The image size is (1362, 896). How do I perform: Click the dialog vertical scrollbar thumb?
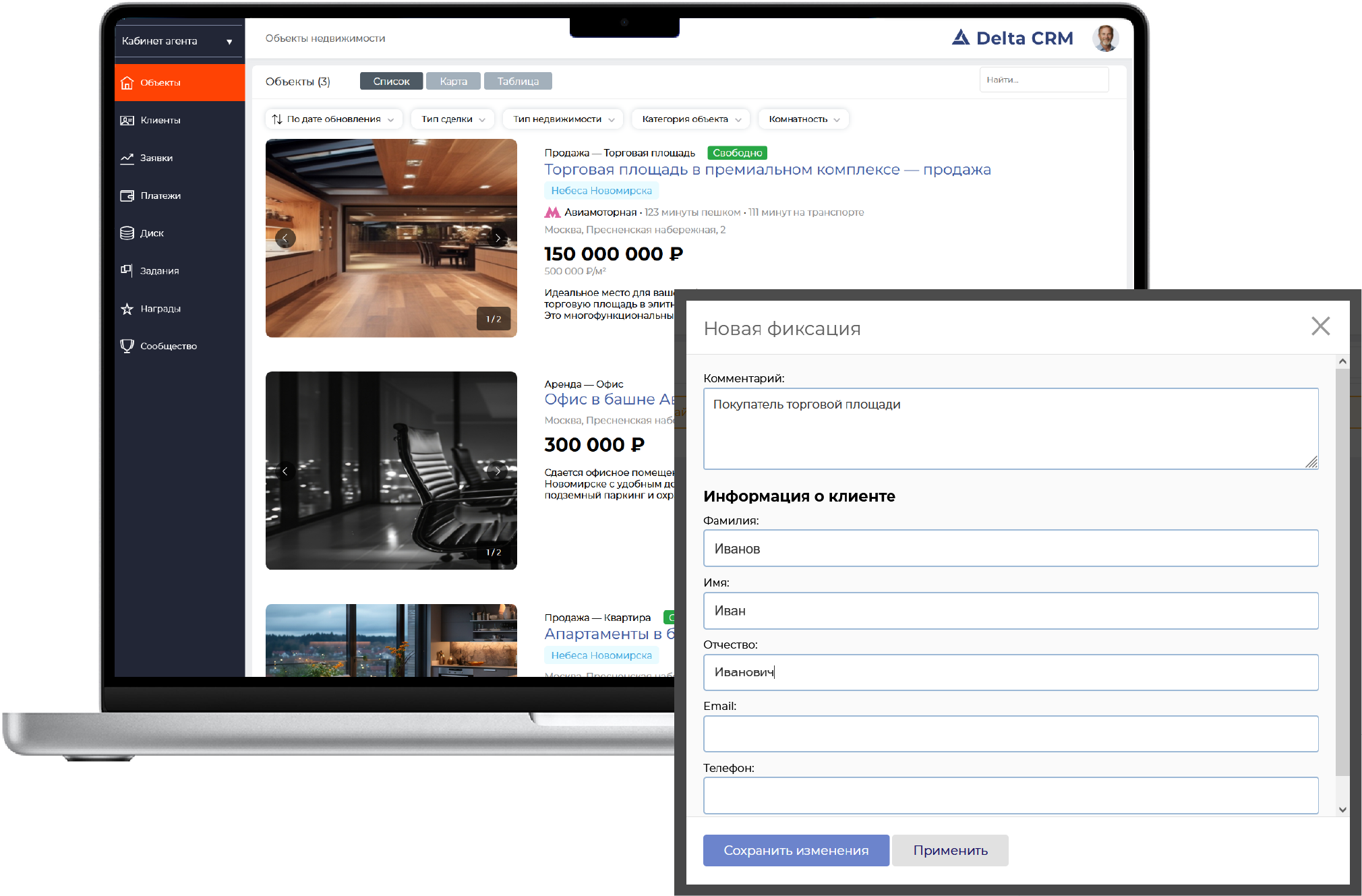coord(1342,572)
